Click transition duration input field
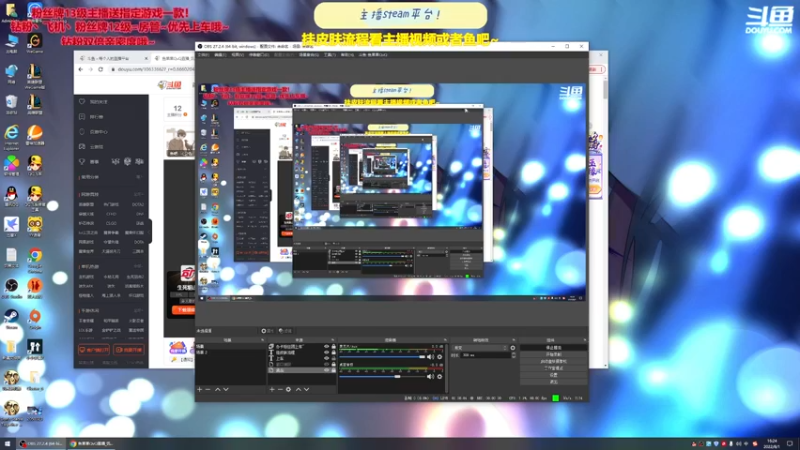Viewport: 800px width, 450px height. click(x=486, y=355)
